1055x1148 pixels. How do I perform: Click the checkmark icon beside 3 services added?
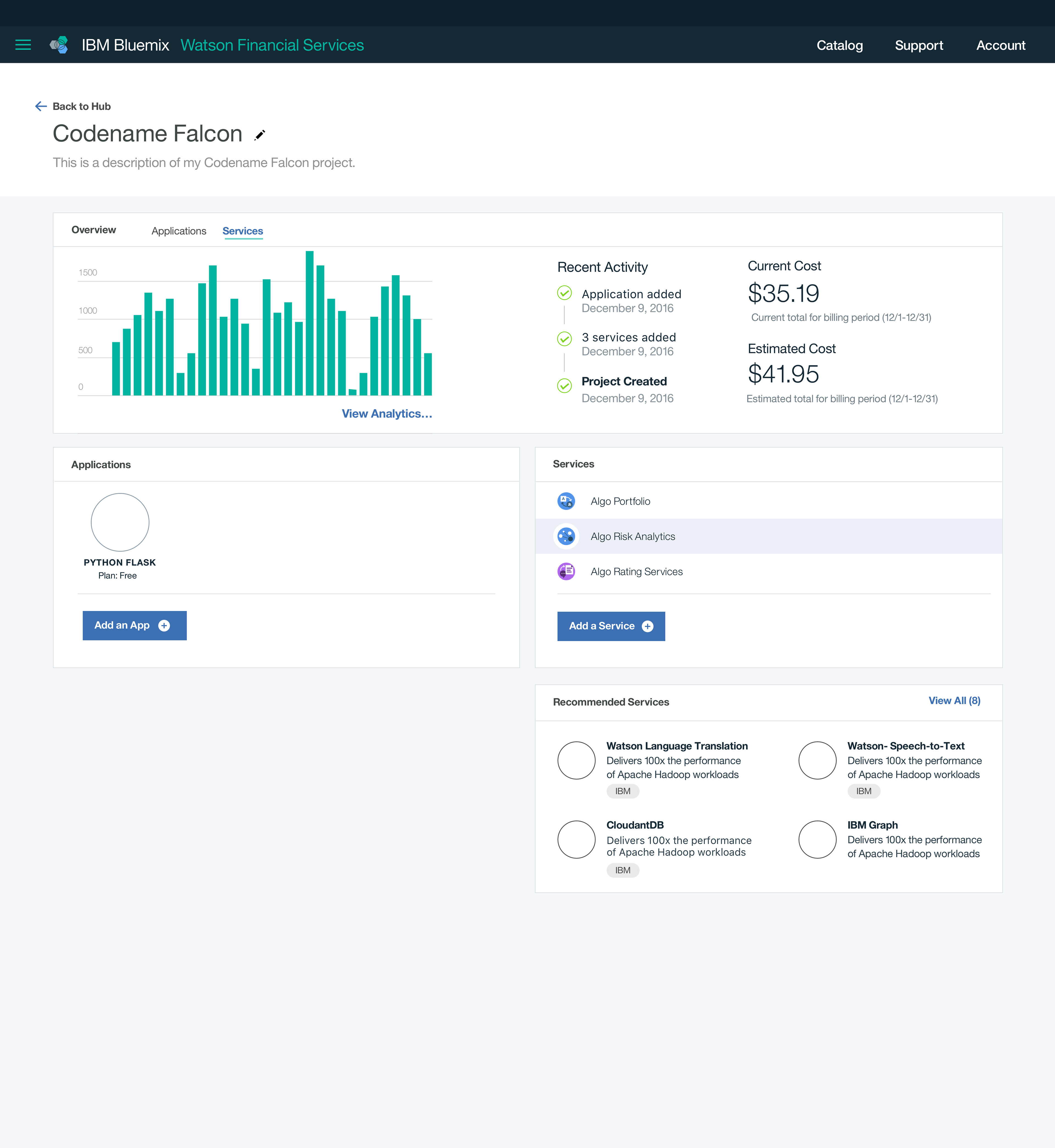(564, 338)
